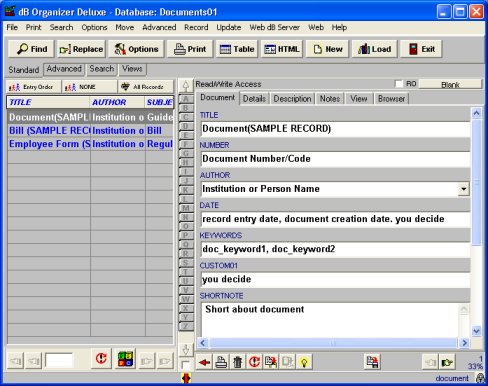
Task: Click the red splitter arrows icon
Action: pos(186,378)
